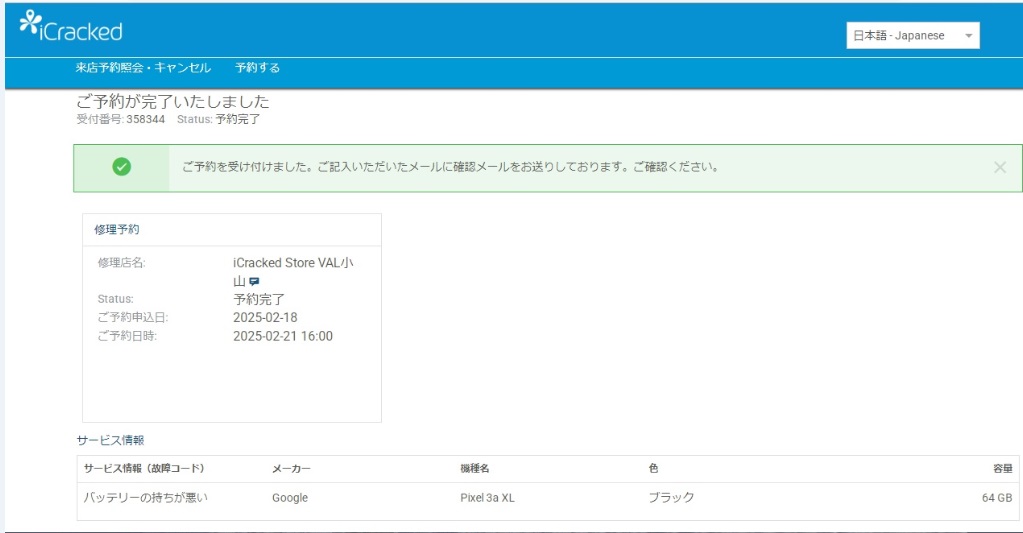
Task: Click the 修理店名 label
Action: [121, 263]
